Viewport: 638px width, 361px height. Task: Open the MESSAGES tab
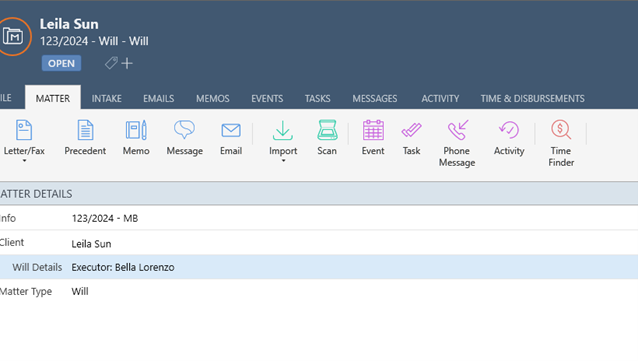[375, 98]
